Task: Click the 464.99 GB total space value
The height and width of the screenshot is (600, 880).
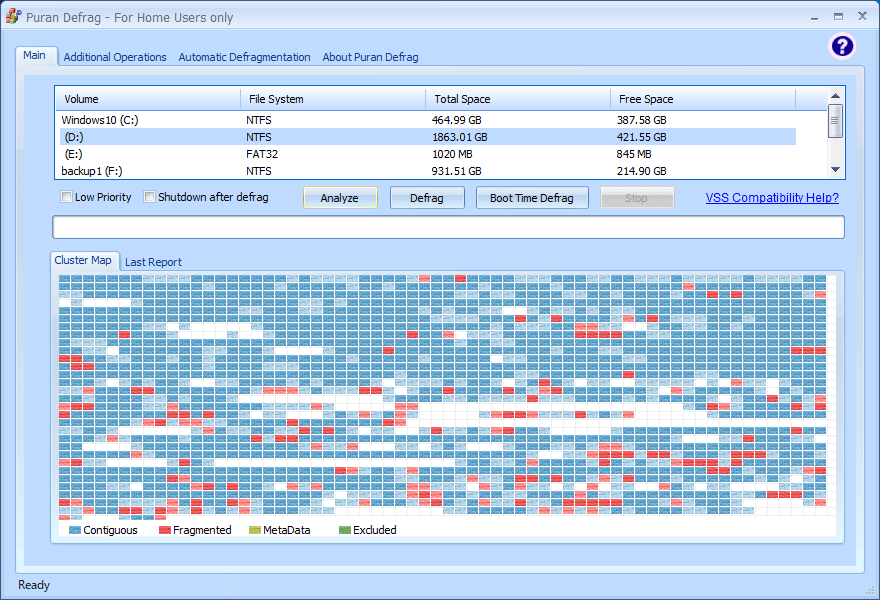Action: pyautogui.click(x=457, y=120)
